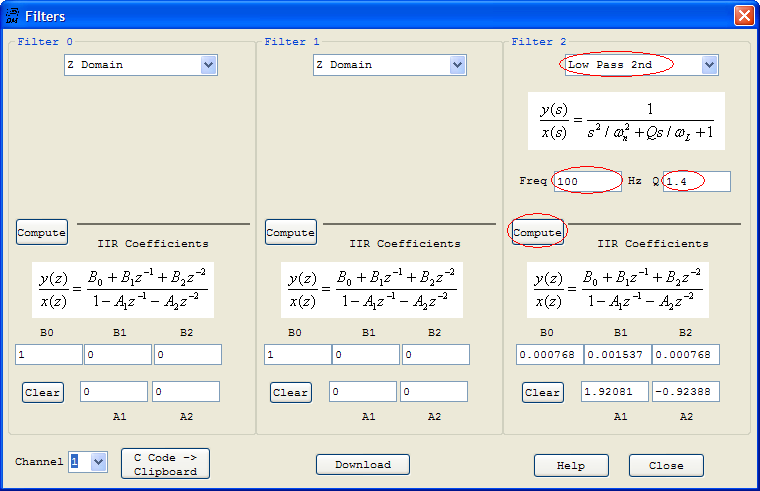Edit the Q value field showing 1.4
Screen dimensions: 760x491
tap(696, 181)
